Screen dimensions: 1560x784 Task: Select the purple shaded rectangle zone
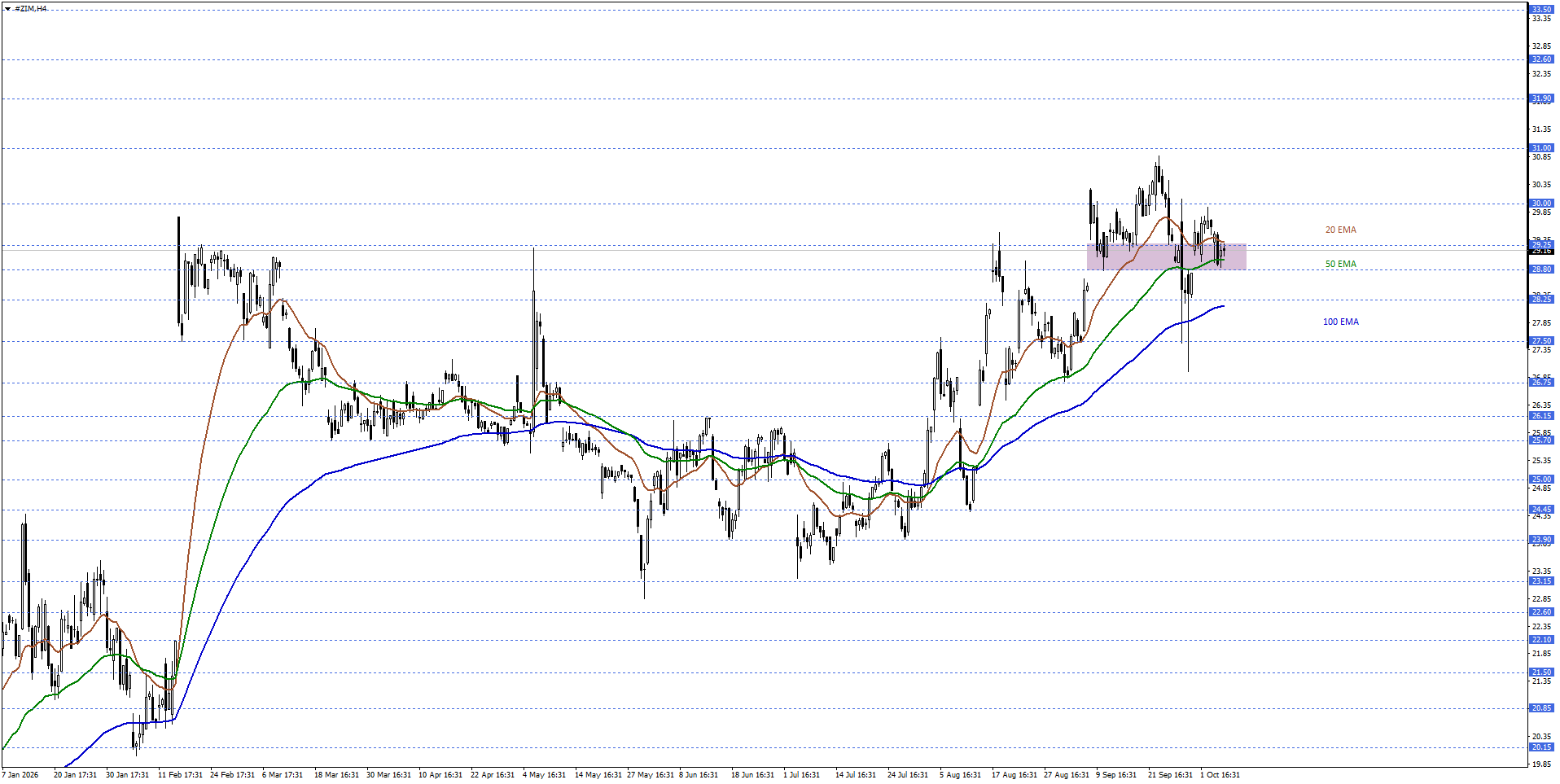(x=1166, y=256)
